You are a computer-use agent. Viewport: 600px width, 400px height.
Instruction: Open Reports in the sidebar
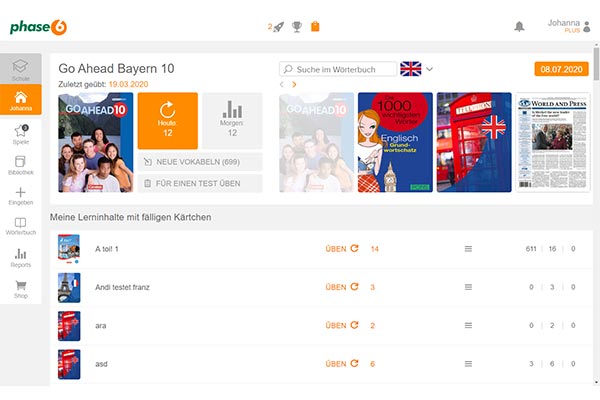[x=21, y=257]
